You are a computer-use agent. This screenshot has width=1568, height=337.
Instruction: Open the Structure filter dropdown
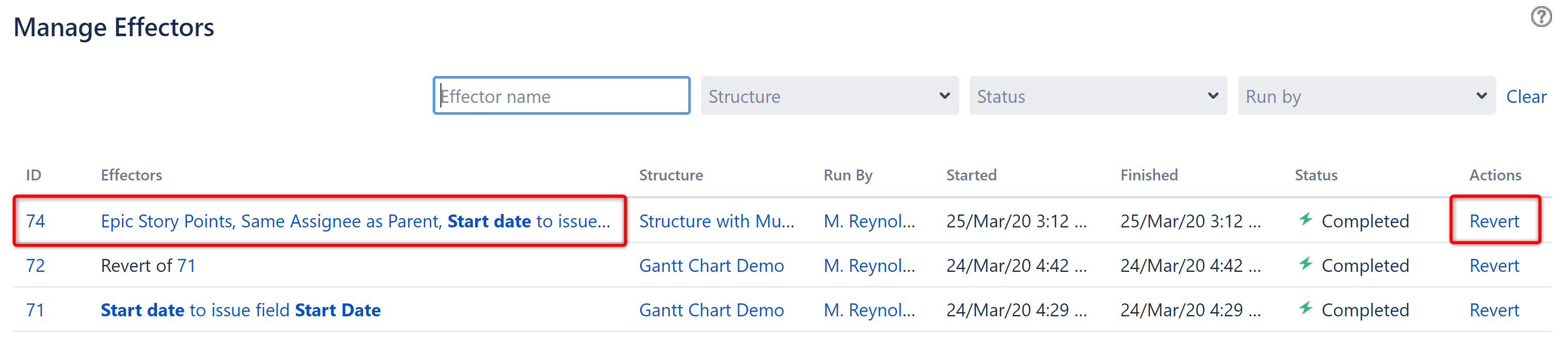829,96
